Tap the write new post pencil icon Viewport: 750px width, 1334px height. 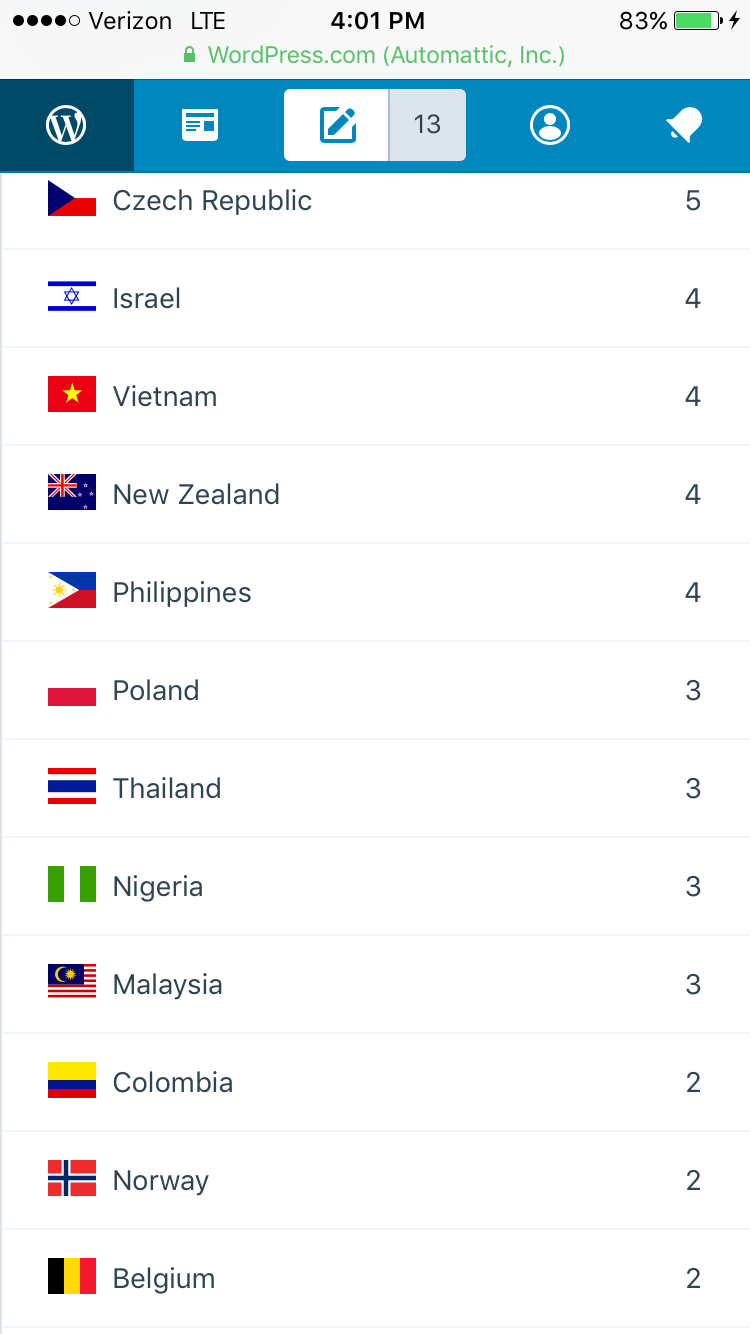click(338, 125)
